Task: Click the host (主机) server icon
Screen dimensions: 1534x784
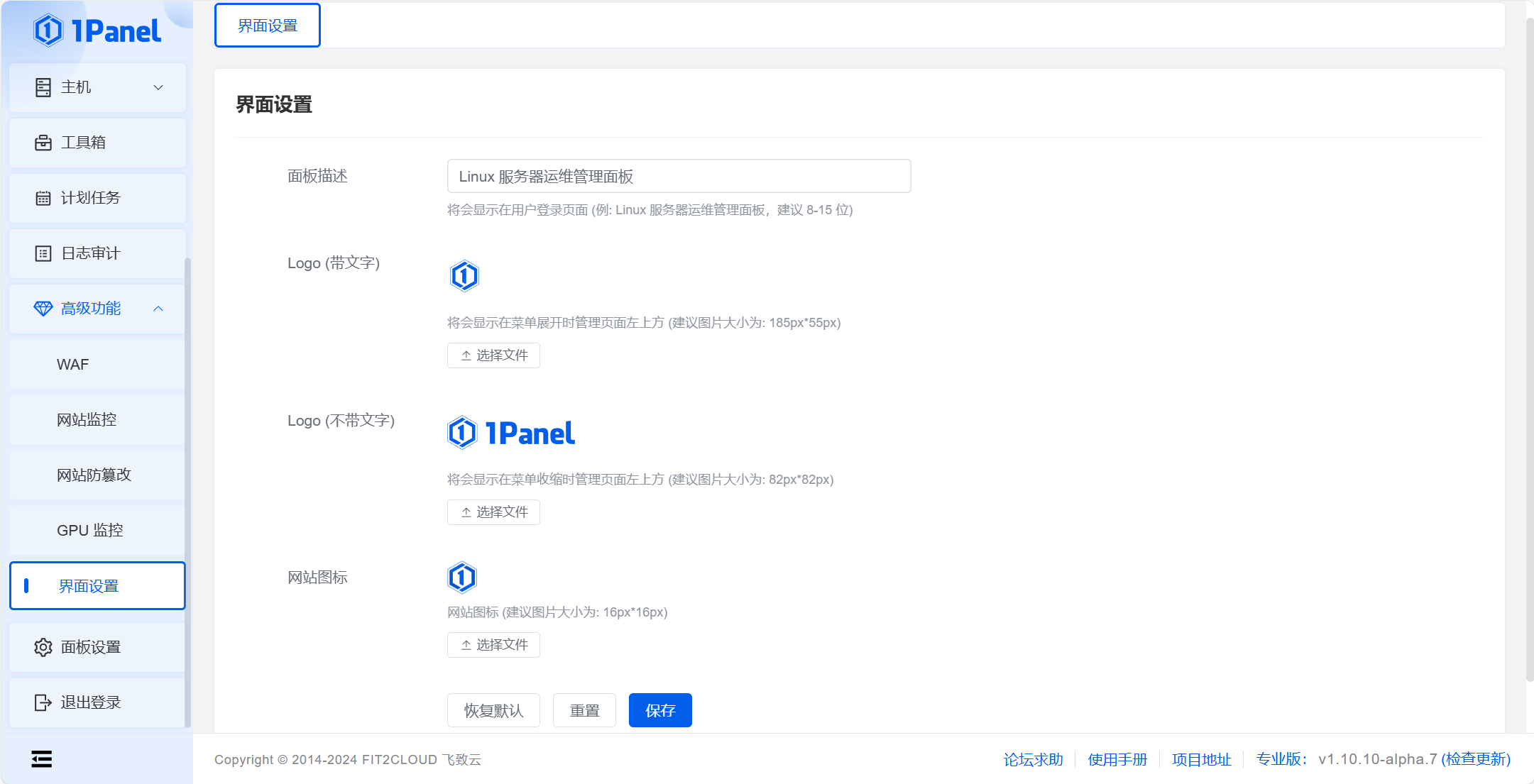Action: click(43, 87)
